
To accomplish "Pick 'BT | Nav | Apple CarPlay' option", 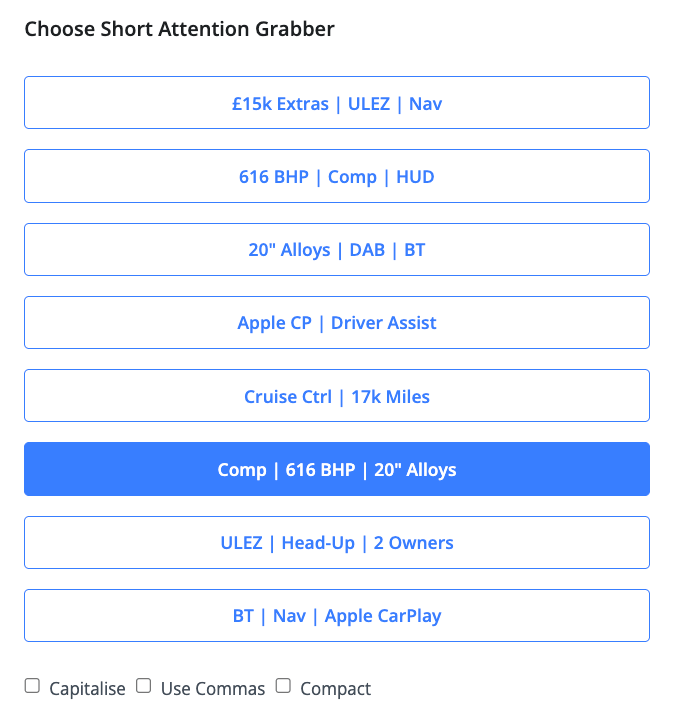I will pos(337,616).
